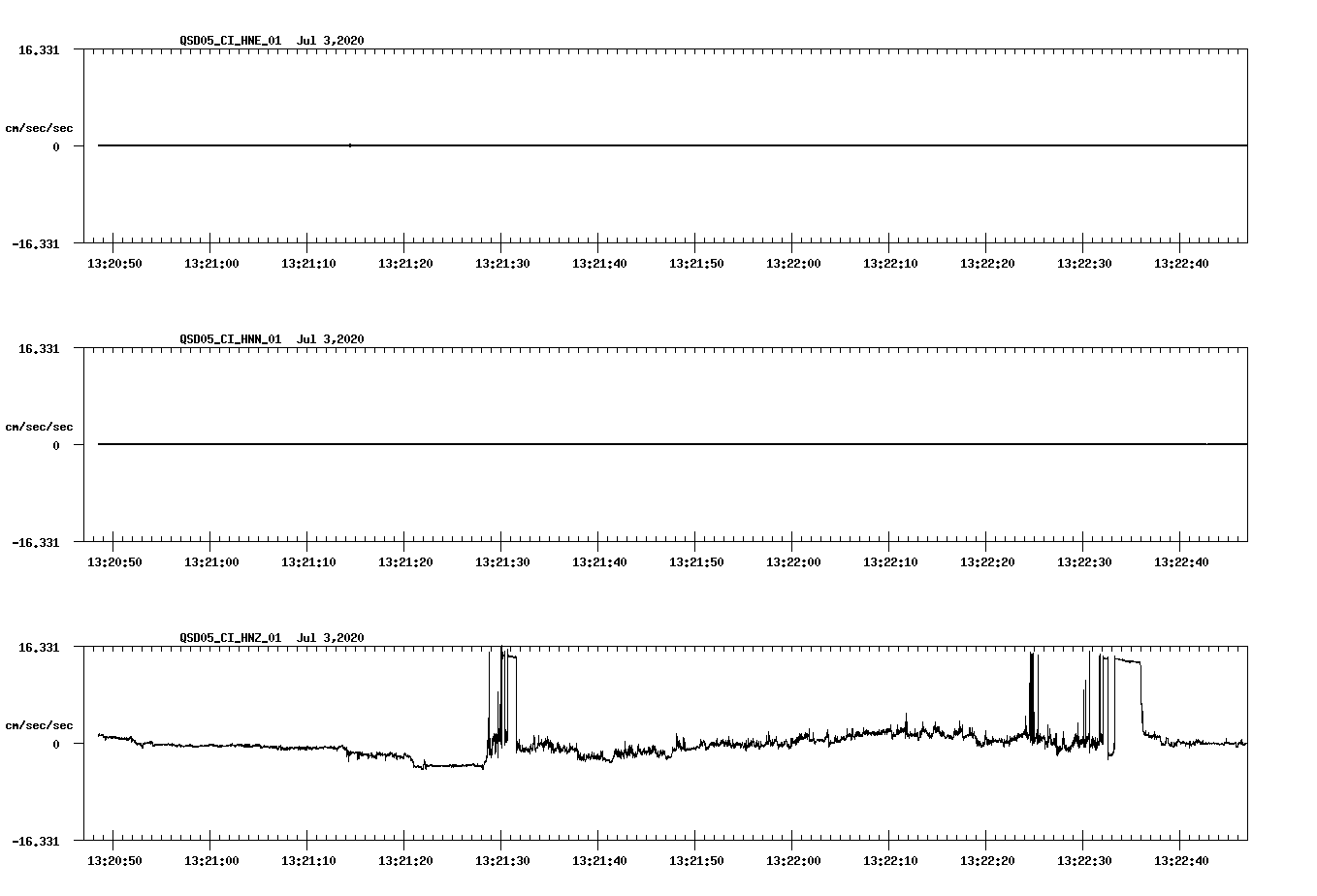Click the zero label on HNN plot axis
Image resolution: width=1317 pixels, height=896 pixels.
pos(56,446)
